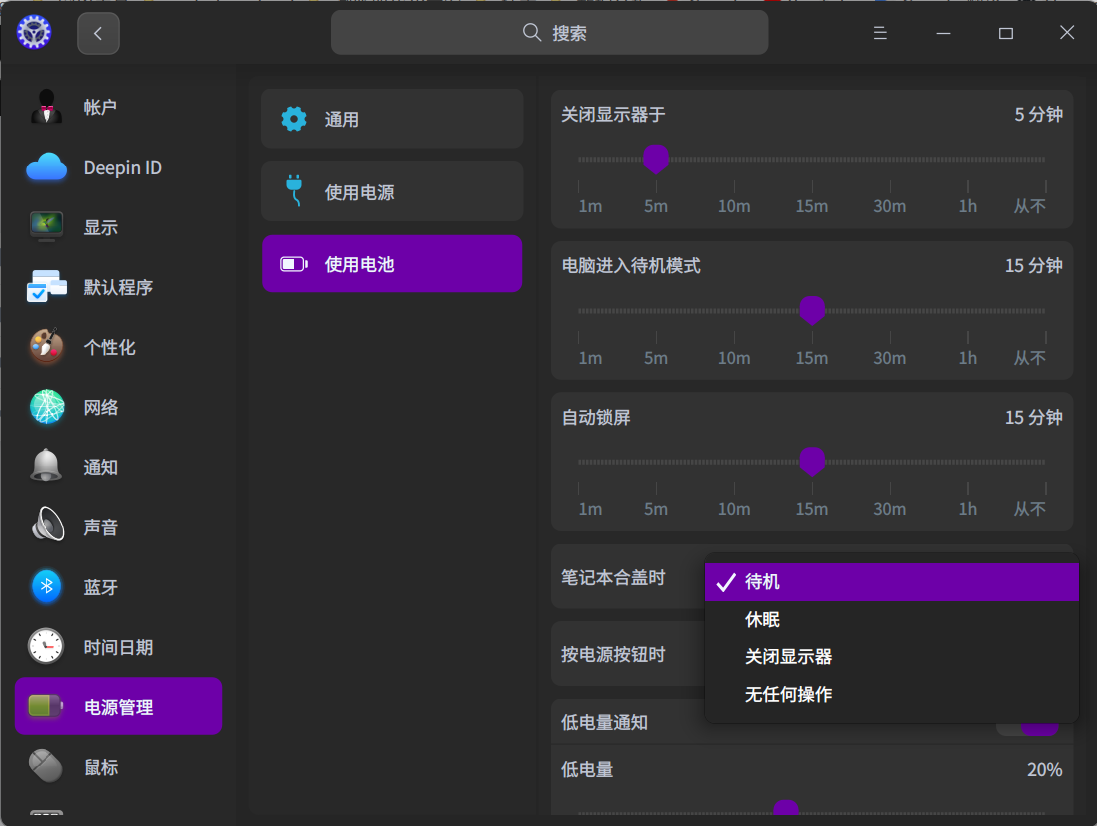Image resolution: width=1097 pixels, height=826 pixels.
Task: Click the 网络 network globe icon
Action: click(46, 407)
